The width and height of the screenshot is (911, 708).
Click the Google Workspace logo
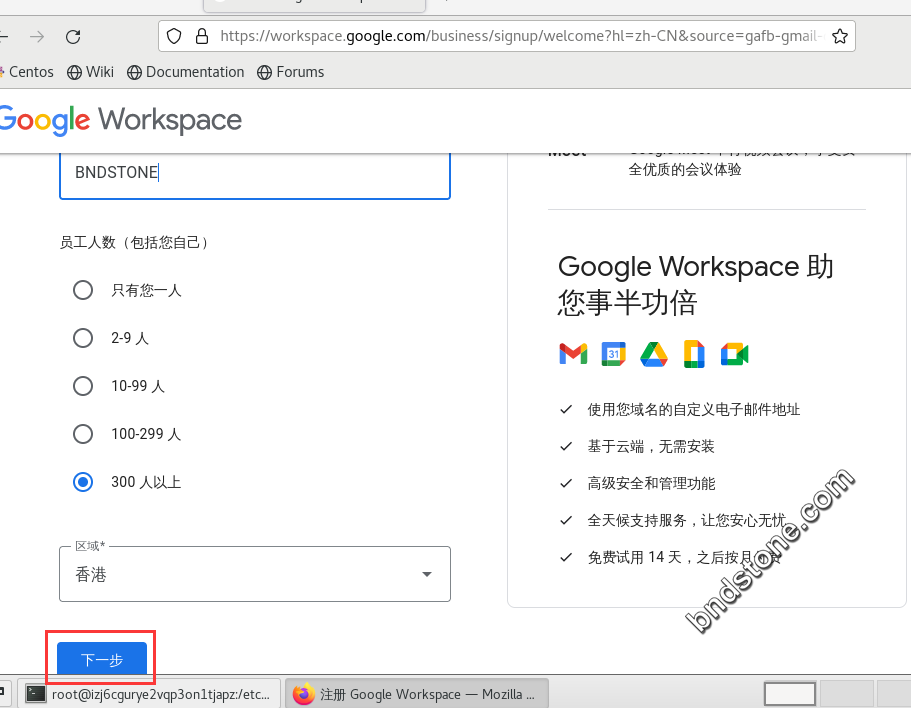pyautogui.click(x=120, y=120)
